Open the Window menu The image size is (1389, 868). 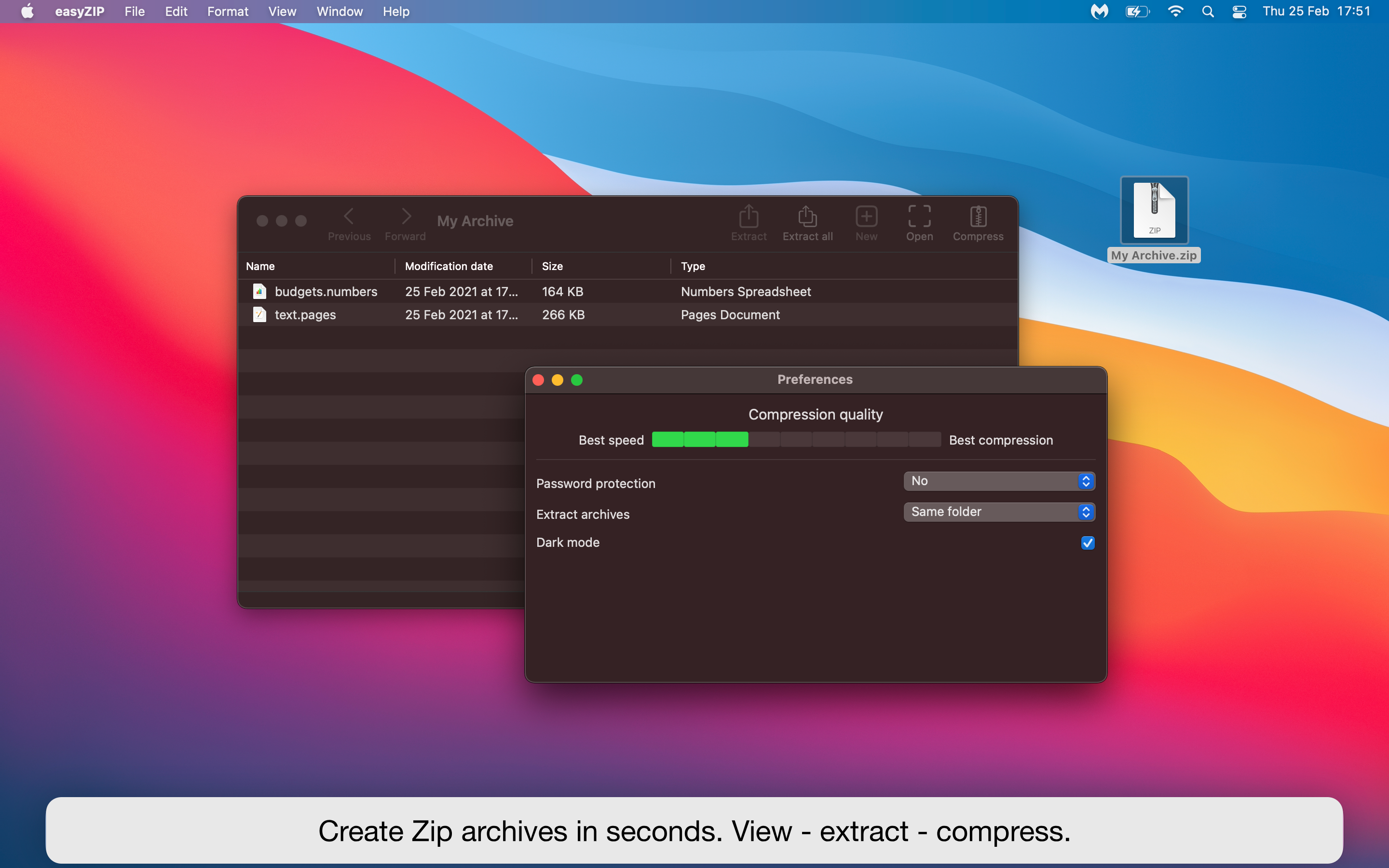(x=339, y=12)
